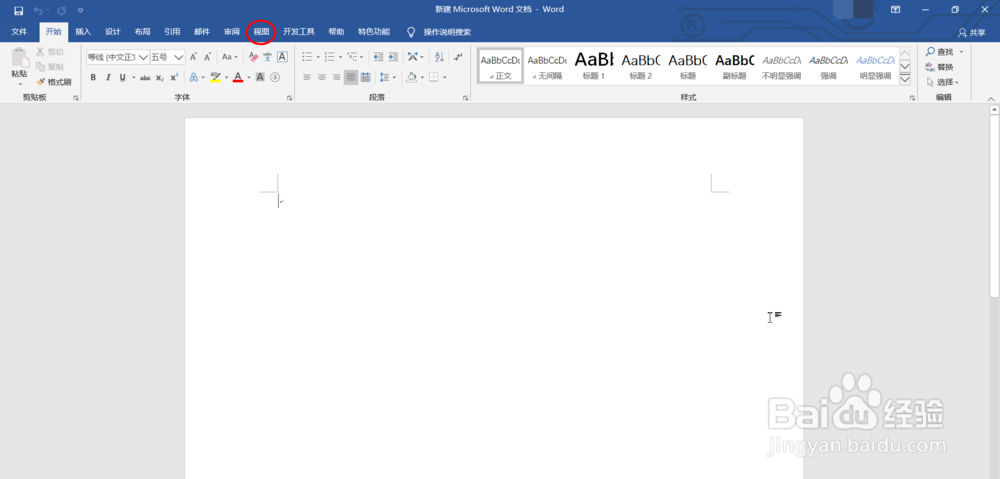This screenshot has width=1000, height=479.
Task: Switch to the Insert (插入) tab
Action: coord(83,32)
